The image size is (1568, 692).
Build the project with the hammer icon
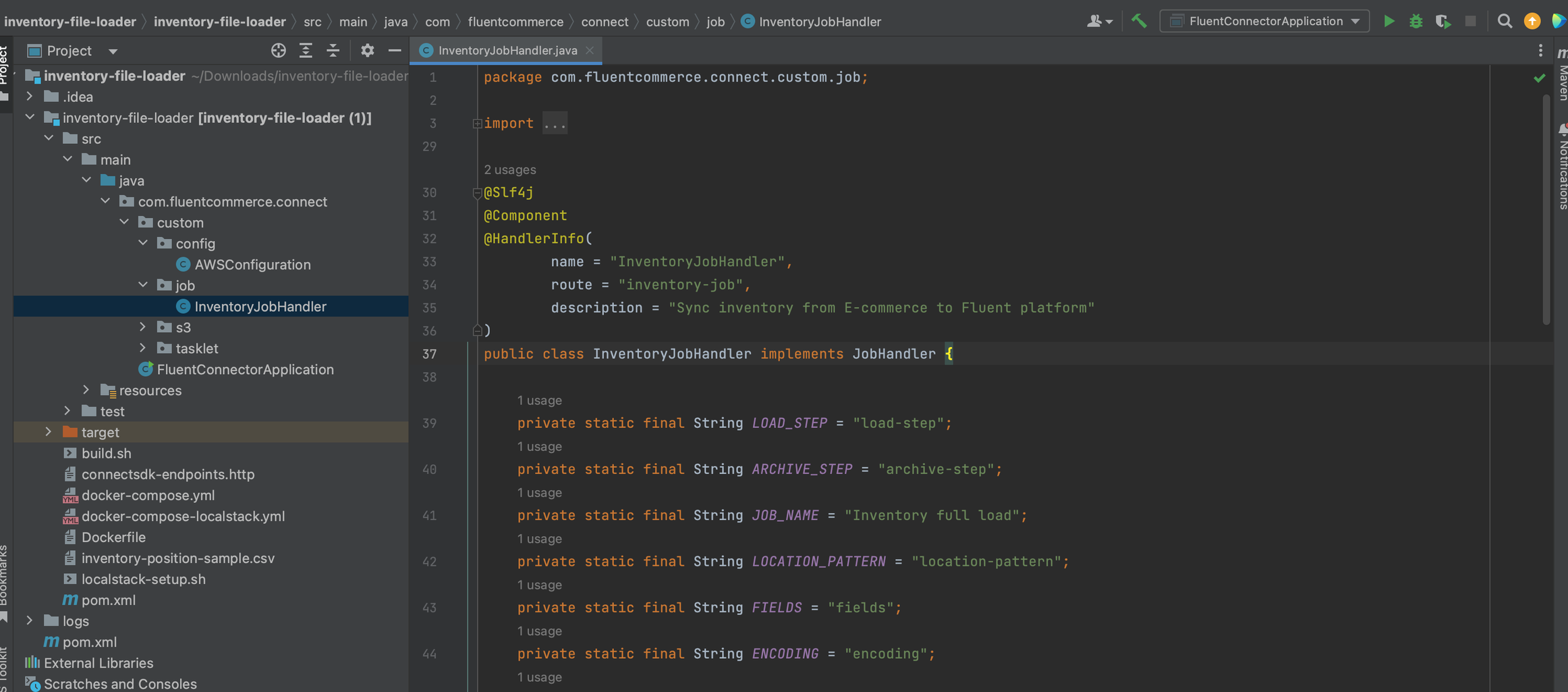(1139, 22)
